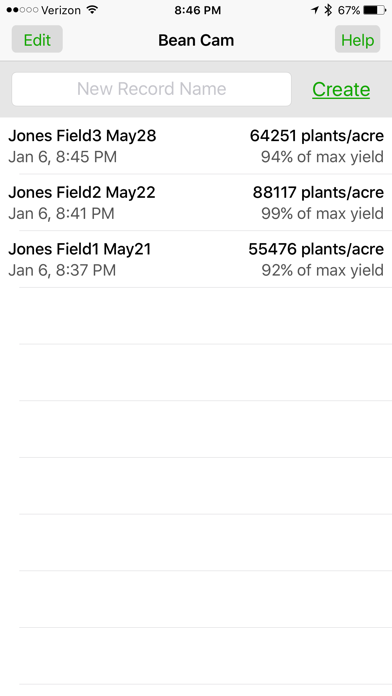The image size is (392, 696).
Task: Select the 88117 plants/acre value
Action: pos(318,192)
